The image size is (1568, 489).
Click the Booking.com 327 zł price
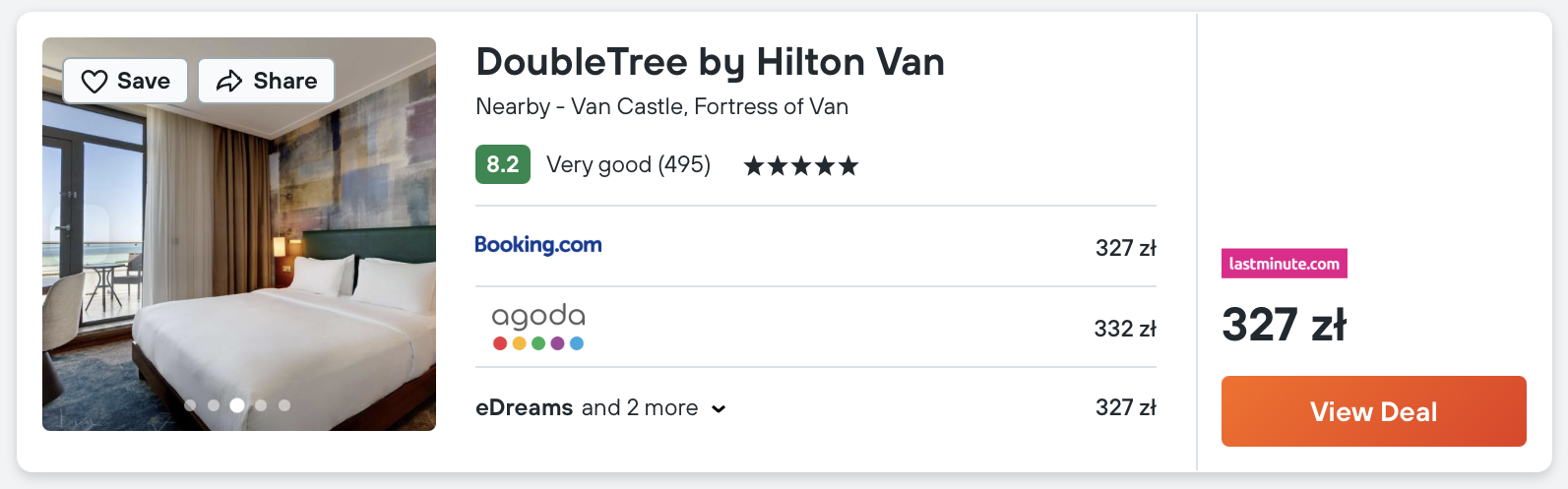point(1125,248)
